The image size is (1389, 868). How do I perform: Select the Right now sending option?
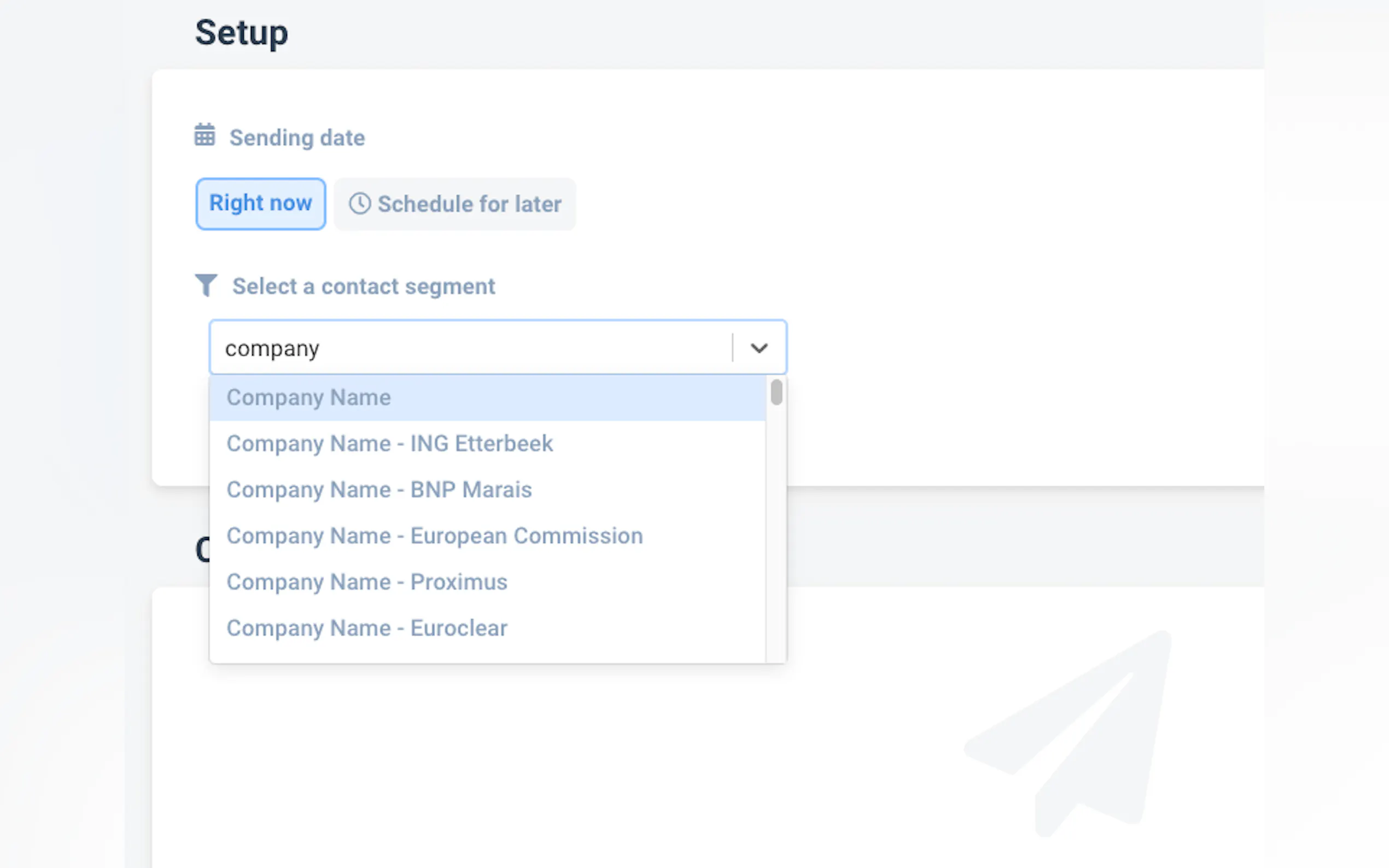click(261, 204)
